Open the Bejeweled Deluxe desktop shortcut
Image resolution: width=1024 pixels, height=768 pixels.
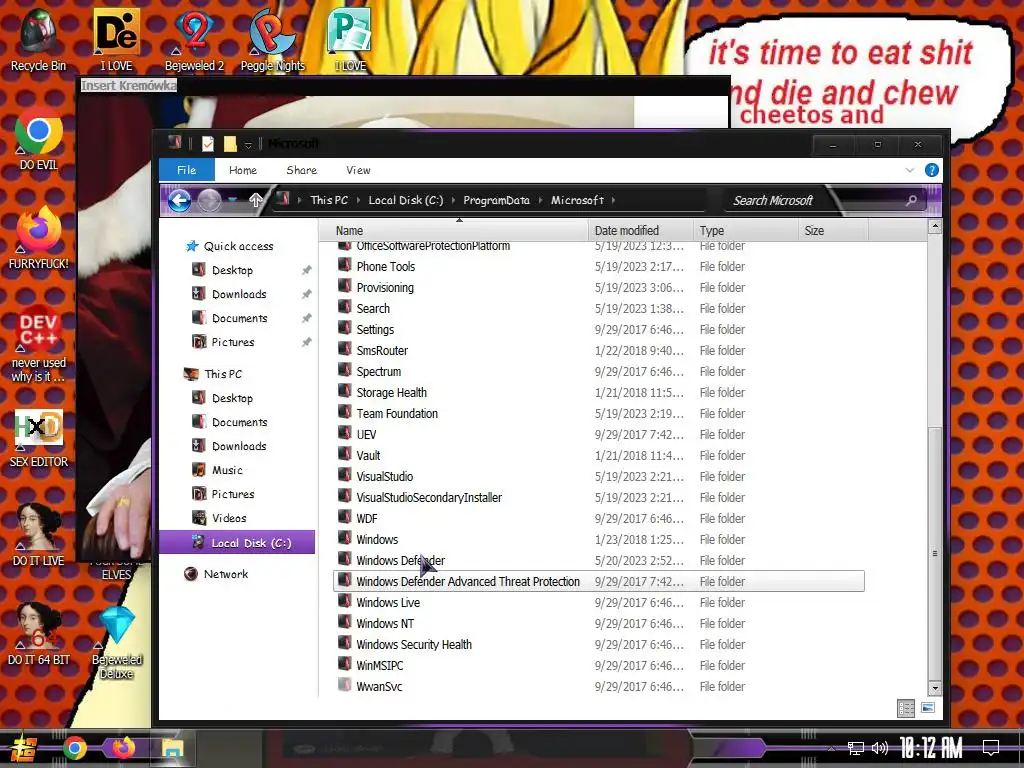pos(116,643)
